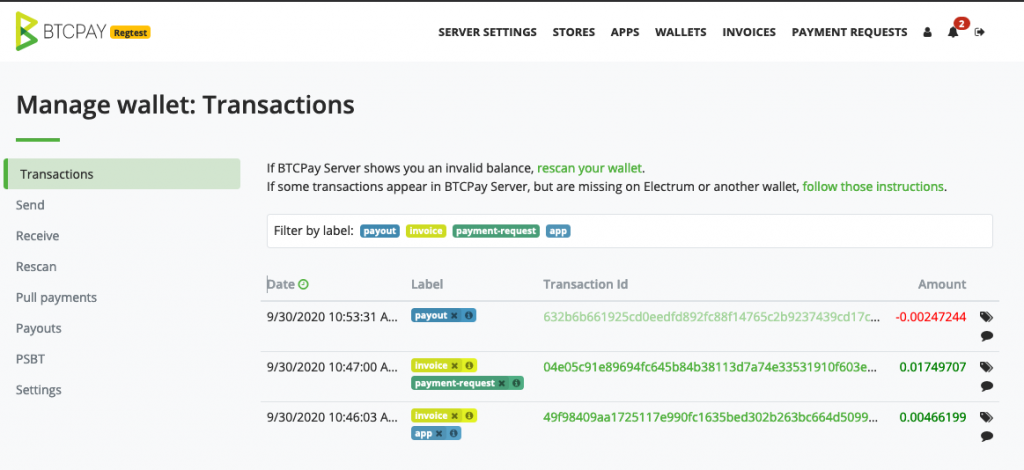Filter transactions by payment-request label
Screen dimensions: 1024x470
click(x=496, y=231)
